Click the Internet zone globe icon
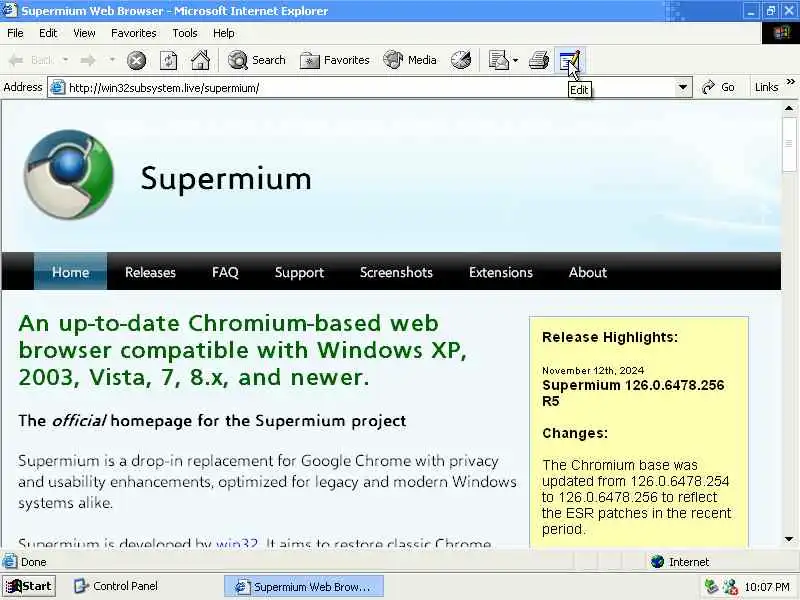The width and height of the screenshot is (800, 600). coord(658,562)
